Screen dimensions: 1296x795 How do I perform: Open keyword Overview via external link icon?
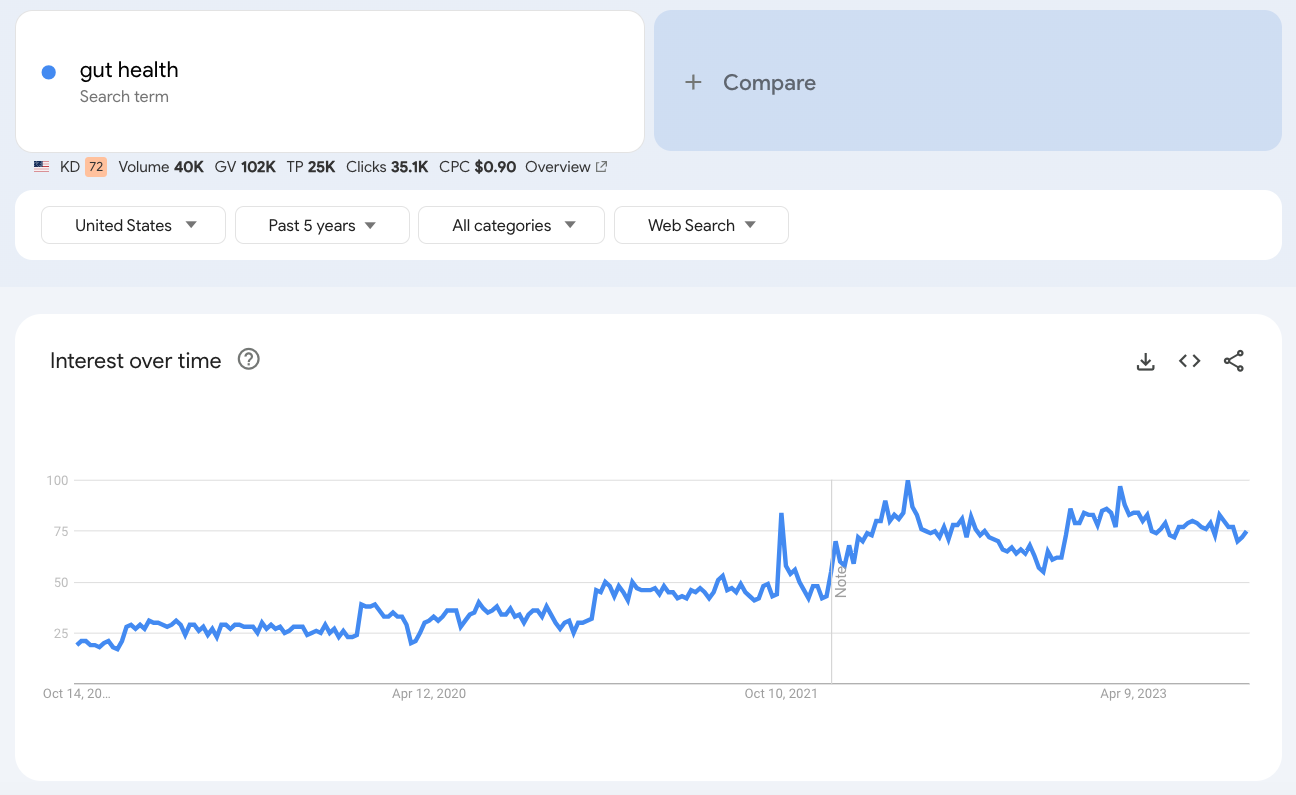601,166
